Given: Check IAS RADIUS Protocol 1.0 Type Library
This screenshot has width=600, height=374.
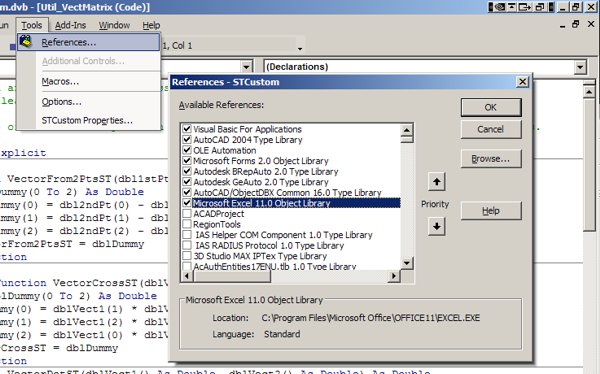Looking at the screenshot, I should click(x=187, y=245).
